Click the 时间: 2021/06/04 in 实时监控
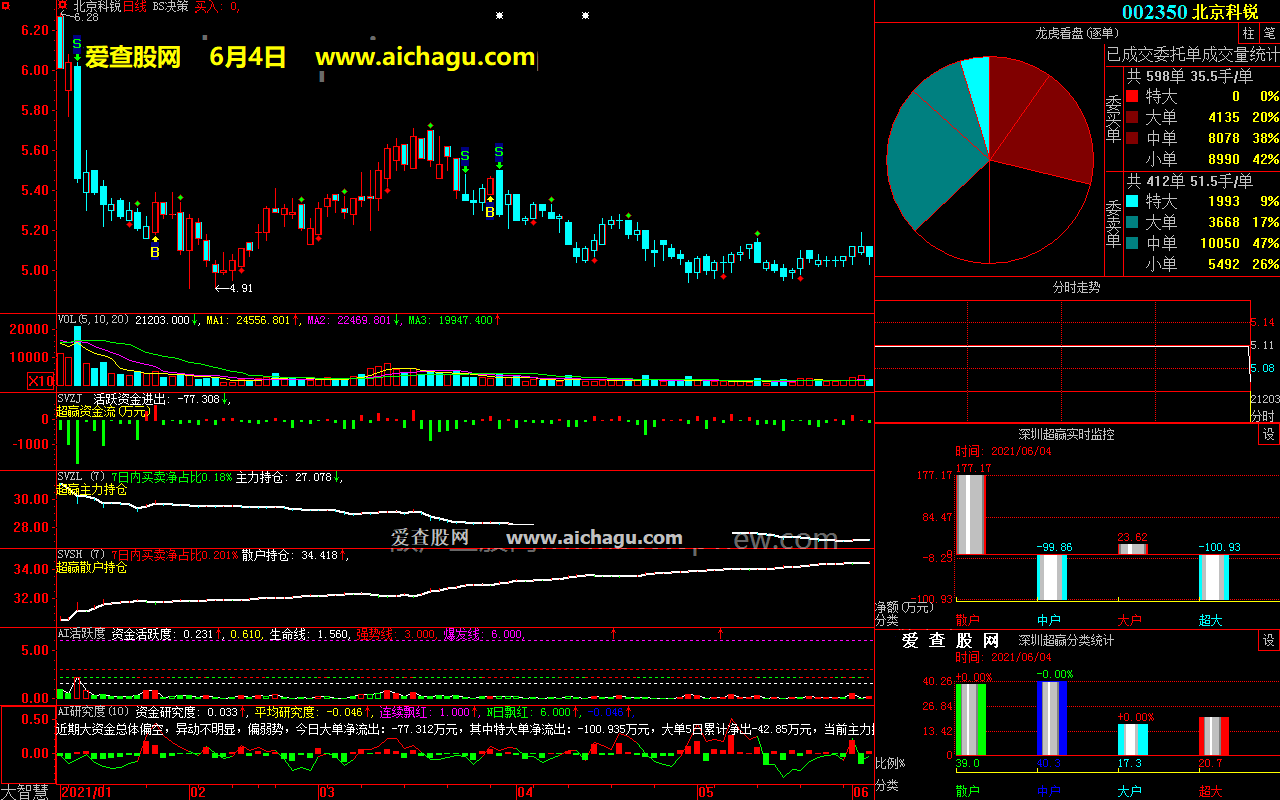The width and height of the screenshot is (1280, 800). click(x=1003, y=451)
